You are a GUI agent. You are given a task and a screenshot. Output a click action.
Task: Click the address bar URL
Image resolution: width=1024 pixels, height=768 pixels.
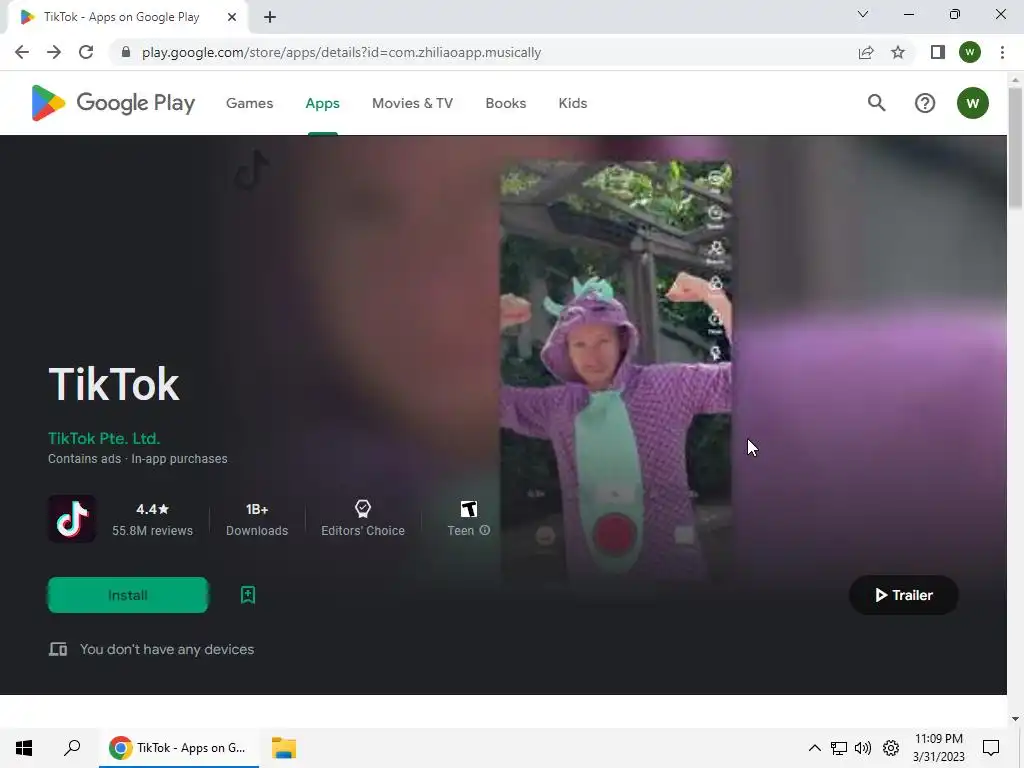click(341, 52)
